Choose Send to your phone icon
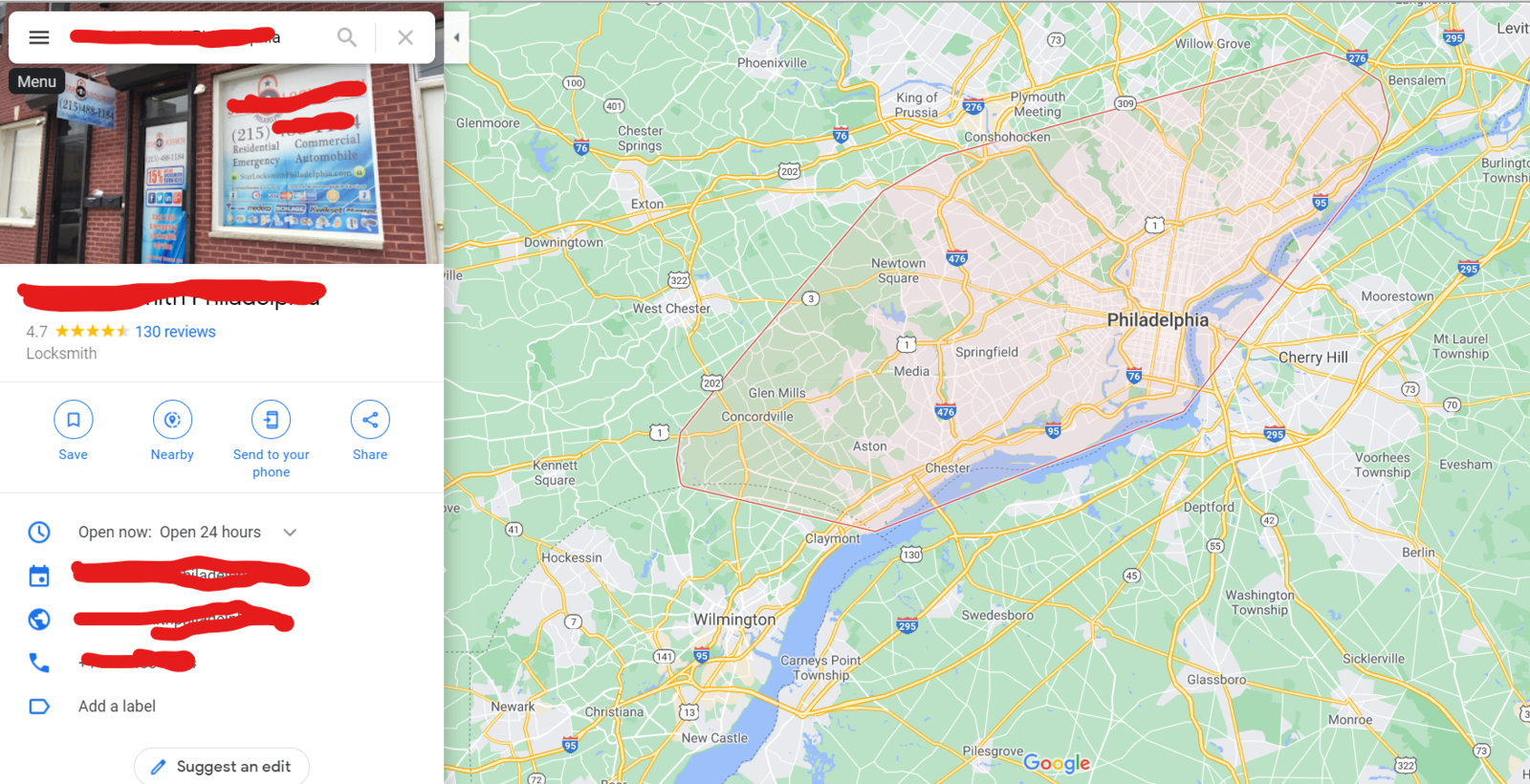This screenshot has height=784, width=1530. (272, 420)
